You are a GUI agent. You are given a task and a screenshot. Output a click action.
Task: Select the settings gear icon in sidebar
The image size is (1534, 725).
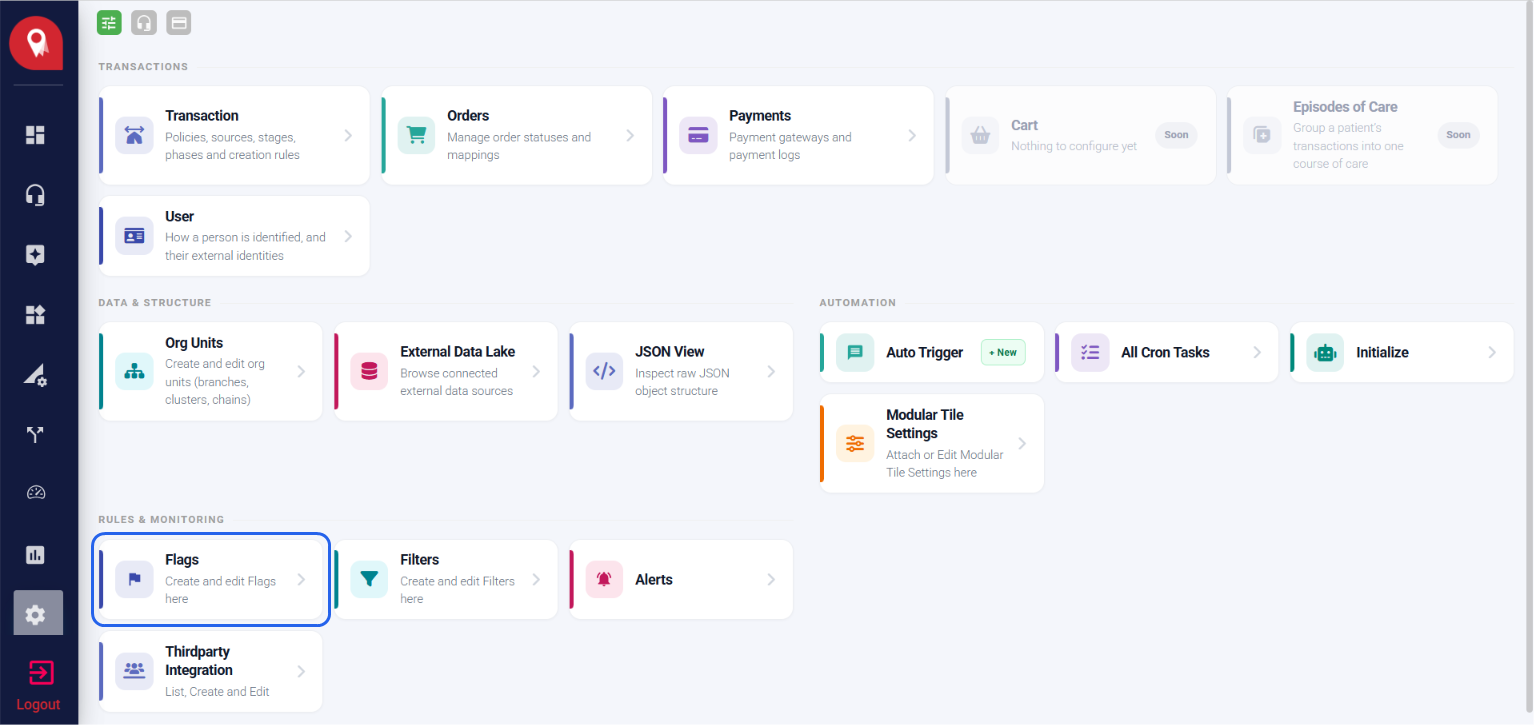[37, 614]
